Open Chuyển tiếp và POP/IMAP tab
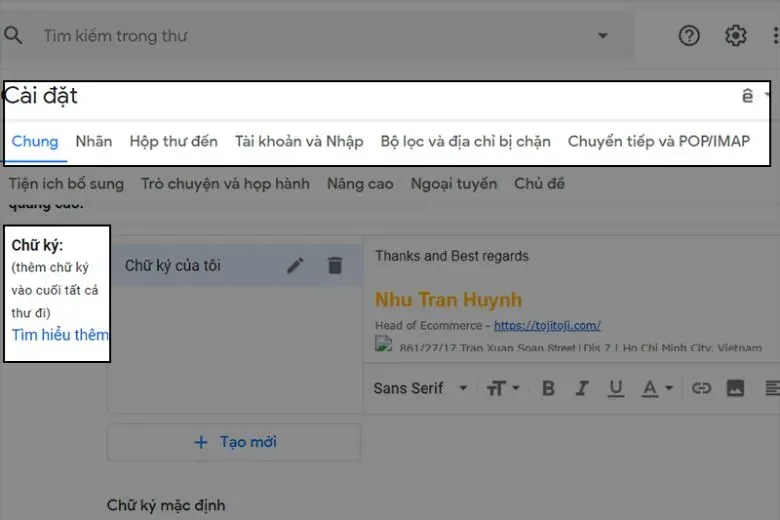The width and height of the screenshot is (780, 520). coord(659,141)
